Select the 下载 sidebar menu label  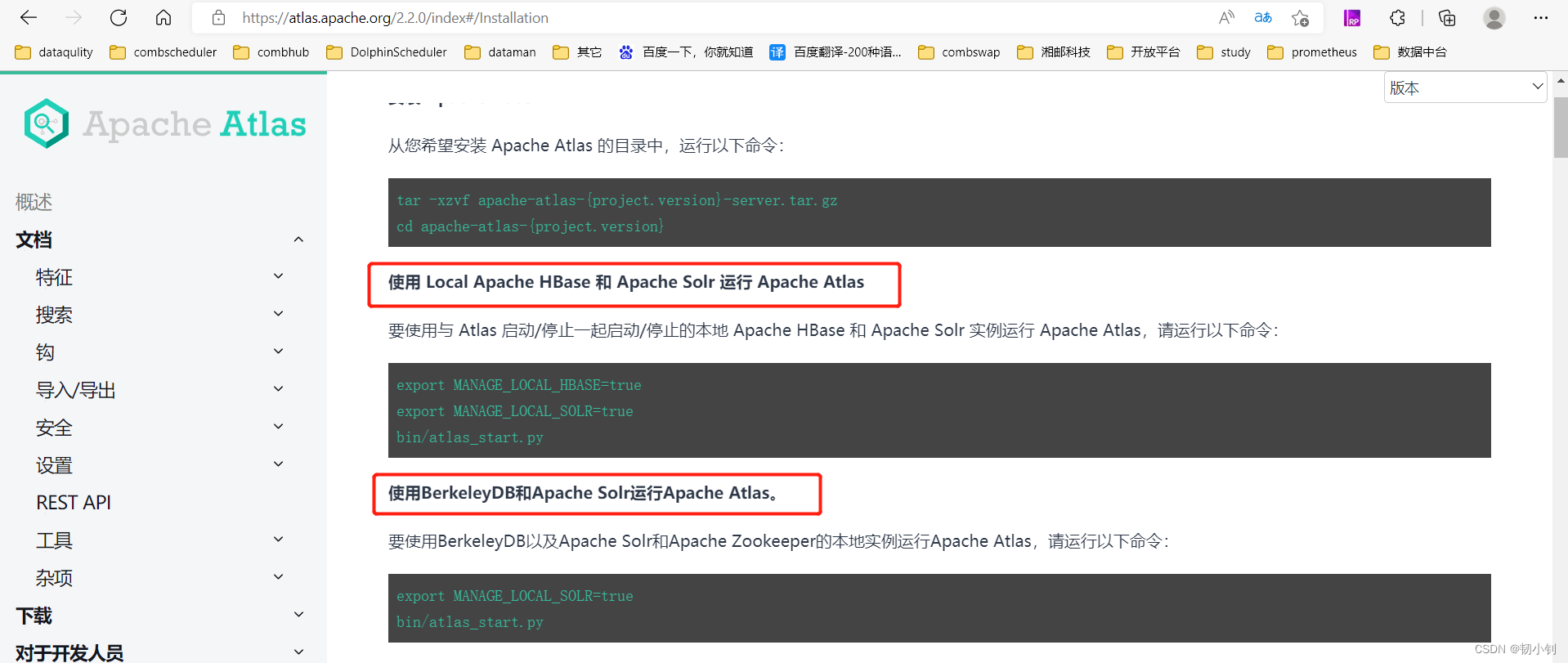pyautogui.click(x=34, y=616)
